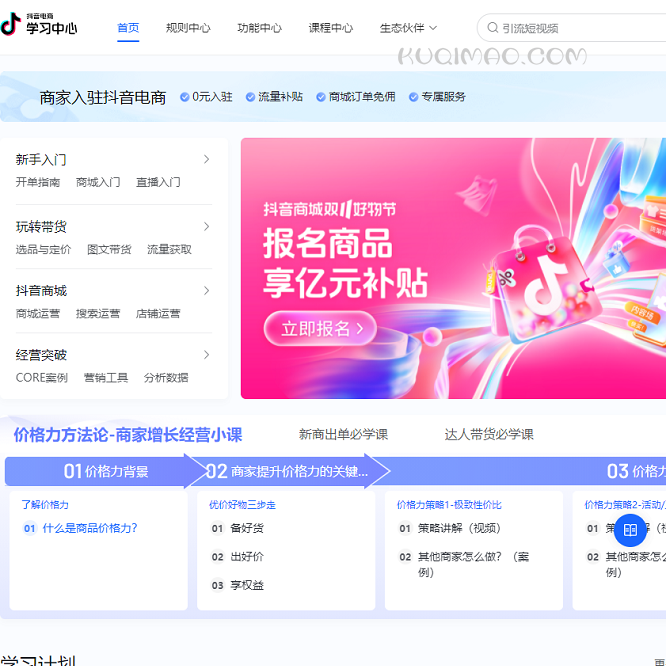Open the 店铺运营 link
Image resolution: width=666 pixels, height=666 pixels.
[158, 313]
